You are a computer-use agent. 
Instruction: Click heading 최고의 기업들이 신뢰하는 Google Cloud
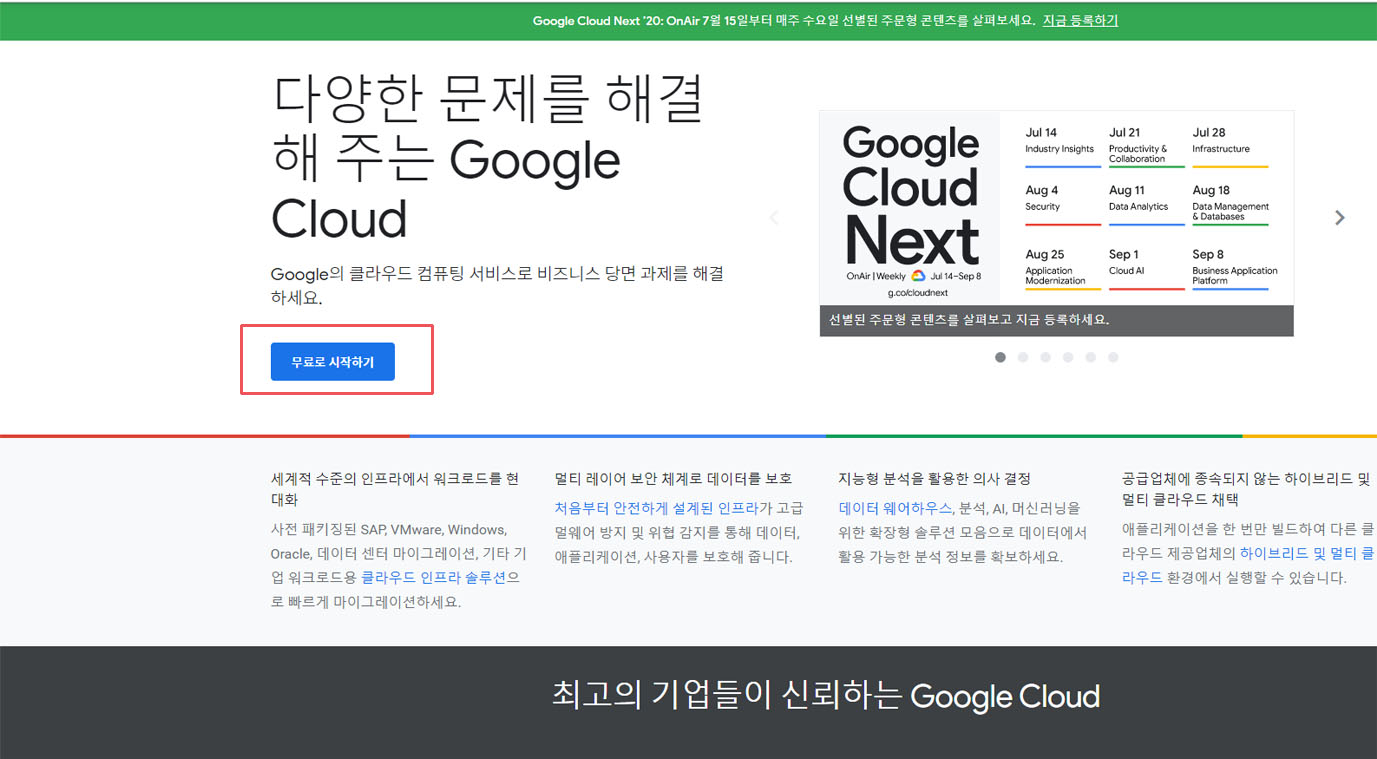pyautogui.click(x=826, y=696)
